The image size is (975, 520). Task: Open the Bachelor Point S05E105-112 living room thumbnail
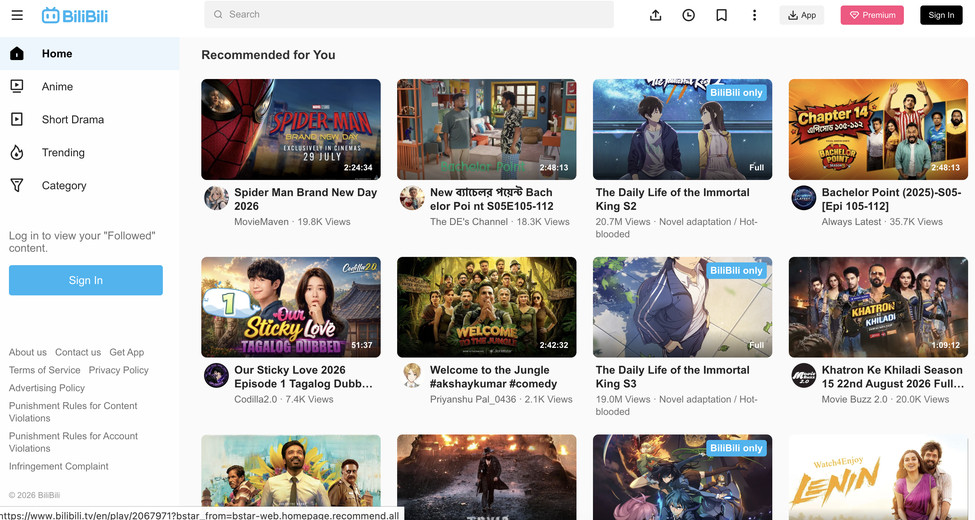point(487,129)
